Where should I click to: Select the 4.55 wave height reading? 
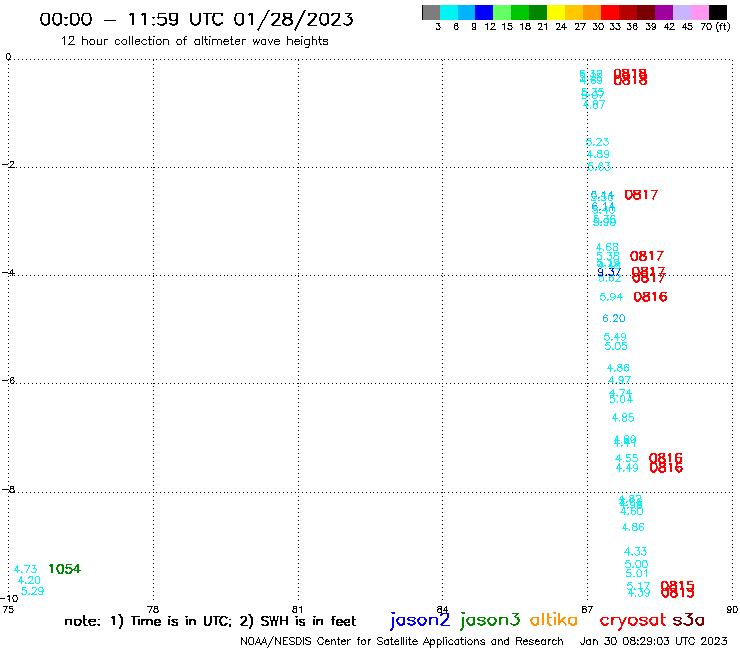[627, 458]
